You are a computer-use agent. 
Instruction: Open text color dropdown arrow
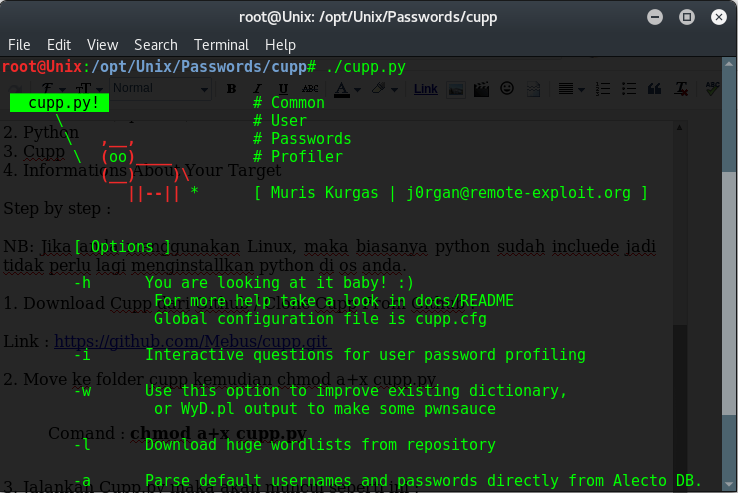(x=358, y=89)
